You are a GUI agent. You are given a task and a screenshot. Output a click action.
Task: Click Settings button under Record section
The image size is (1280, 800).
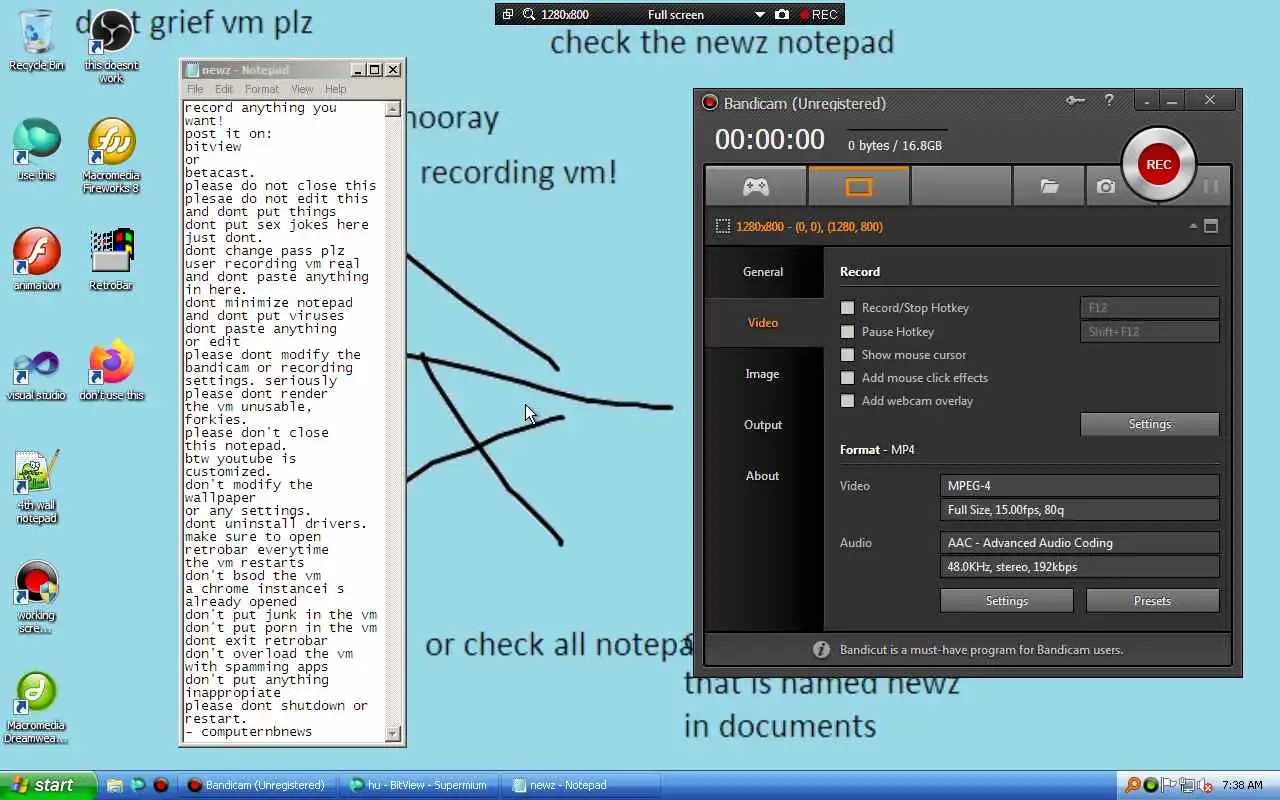click(1150, 424)
